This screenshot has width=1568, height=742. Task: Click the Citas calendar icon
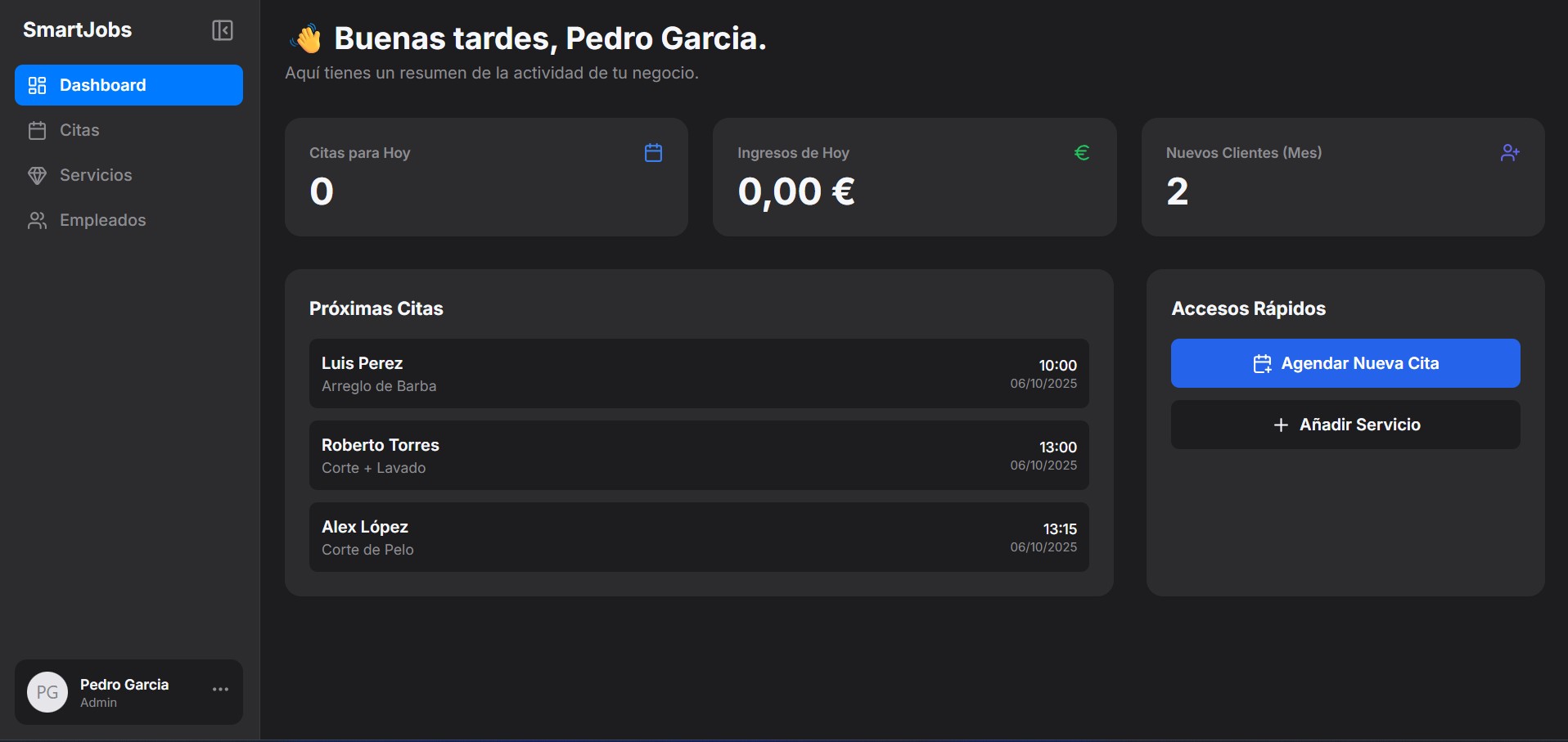(x=38, y=130)
